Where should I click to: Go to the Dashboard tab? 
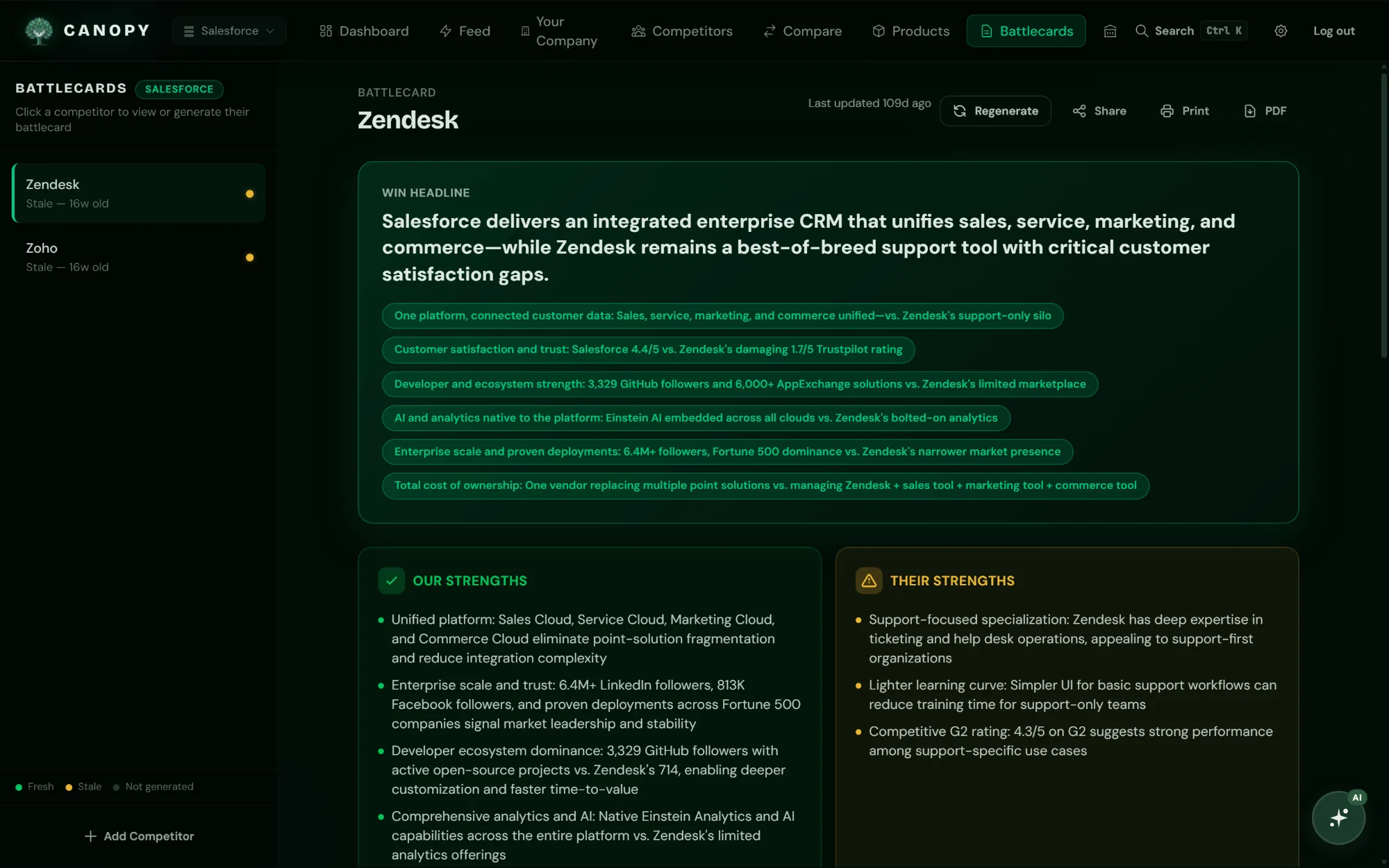click(x=364, y=31)
